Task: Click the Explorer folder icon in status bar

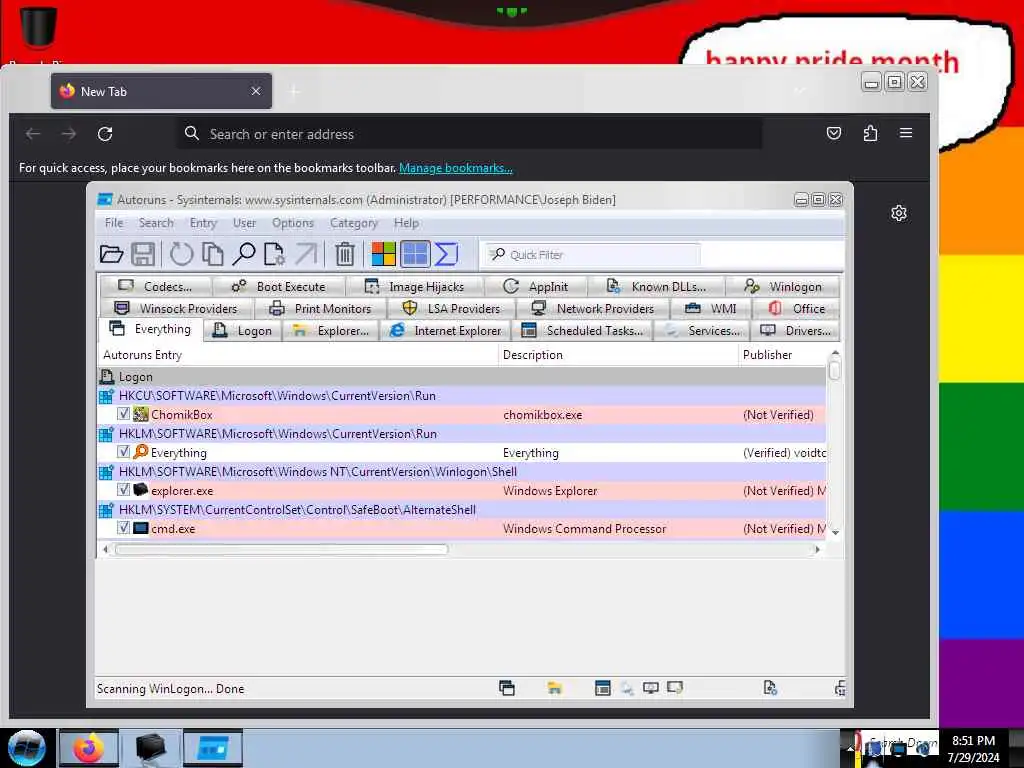Action: tap(554, 687)
